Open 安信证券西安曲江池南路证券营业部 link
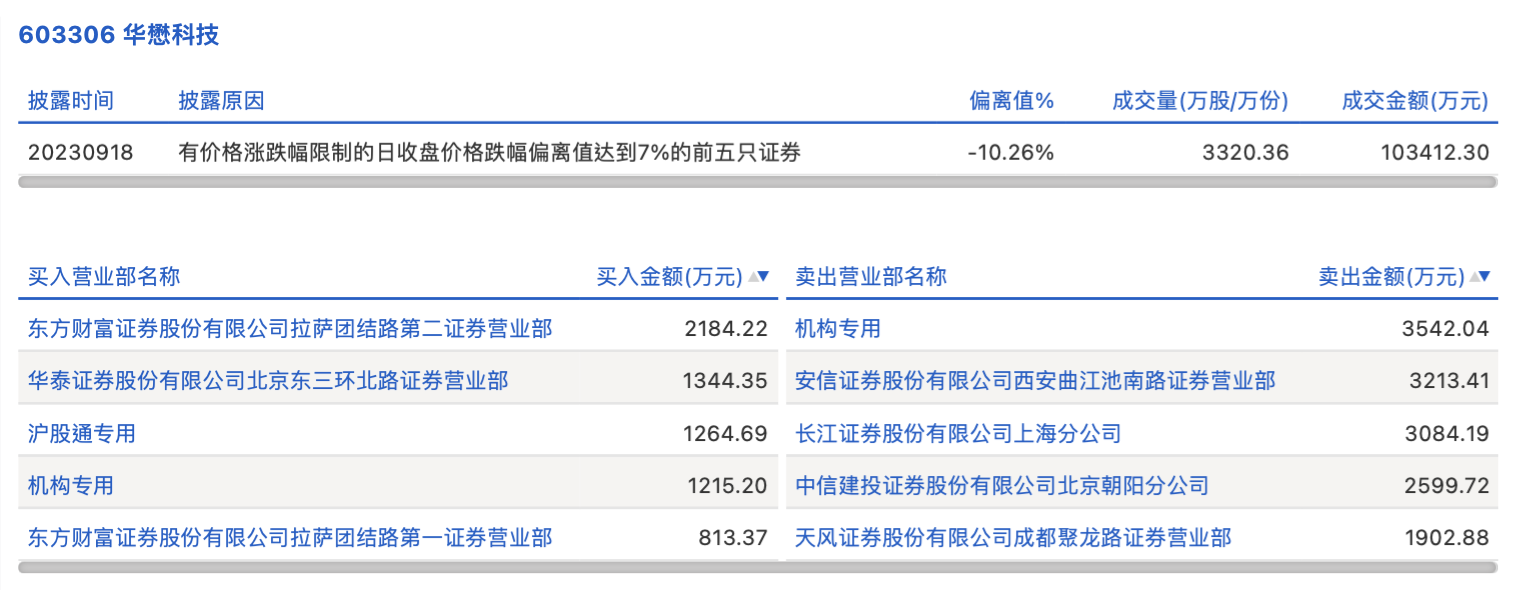The height and width of the screenshot is (590, 1514). (1035, 381)
